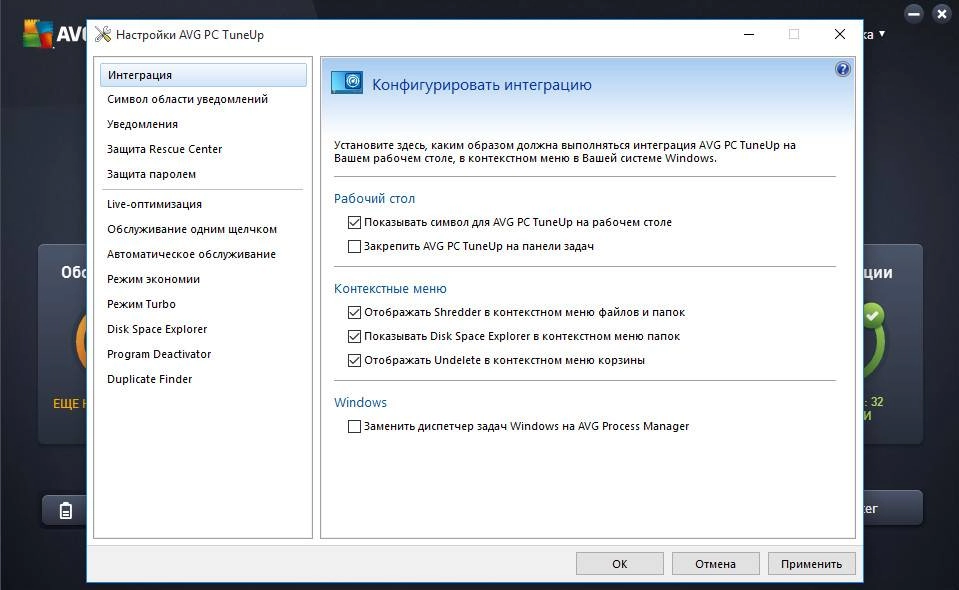Minimize the background AVG main window
Image resolution: width=959 pixels, height=590 pixels.
click(x=914, y=13)
